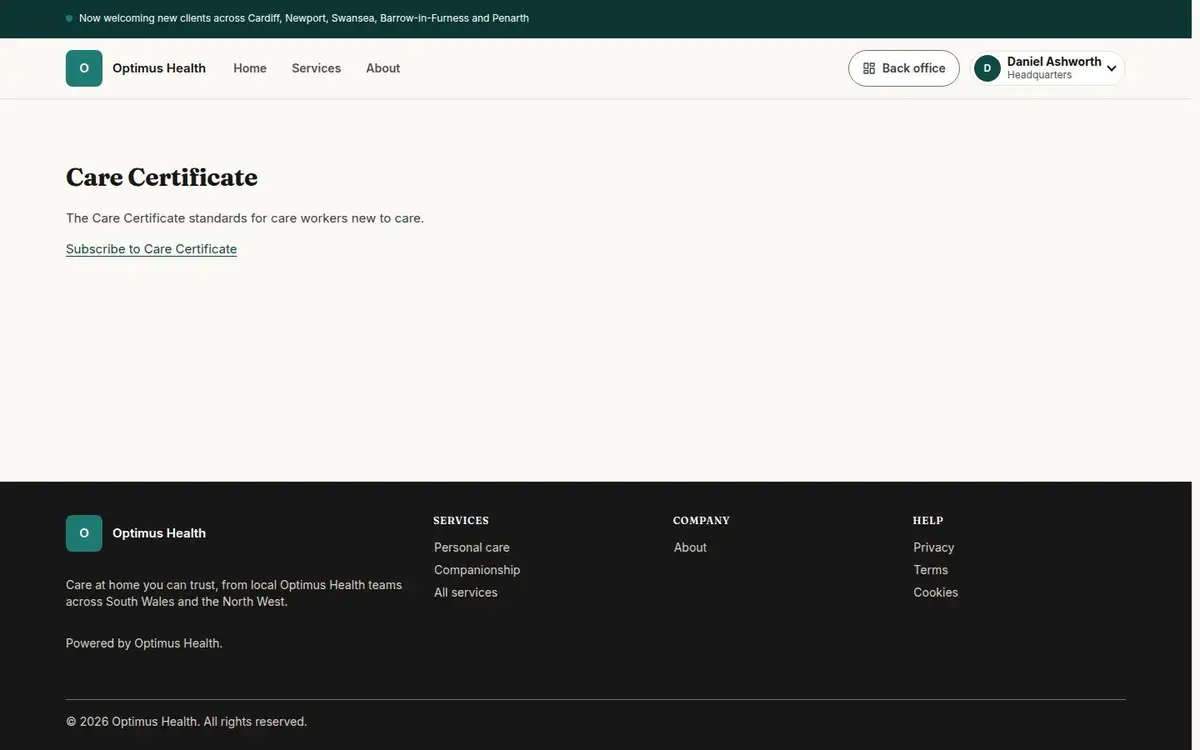The width and height of the screenshot is (1200, 750).
Task: Open Personal care footer link
Action: 472,547
